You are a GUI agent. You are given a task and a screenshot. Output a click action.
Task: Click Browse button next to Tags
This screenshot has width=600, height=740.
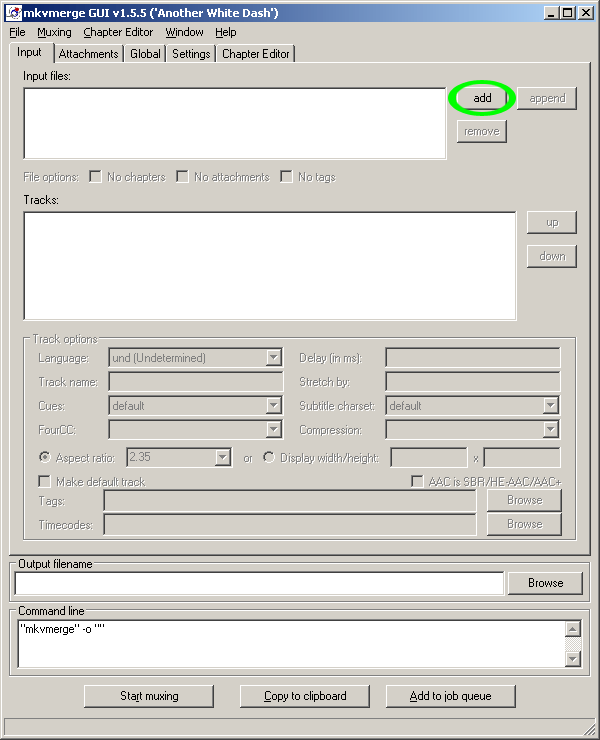(x=524, y=500)
